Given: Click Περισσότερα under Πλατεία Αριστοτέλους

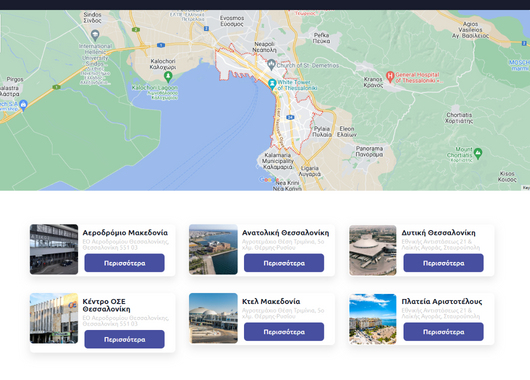Looking at the screenshot, I should pos(443,332).
